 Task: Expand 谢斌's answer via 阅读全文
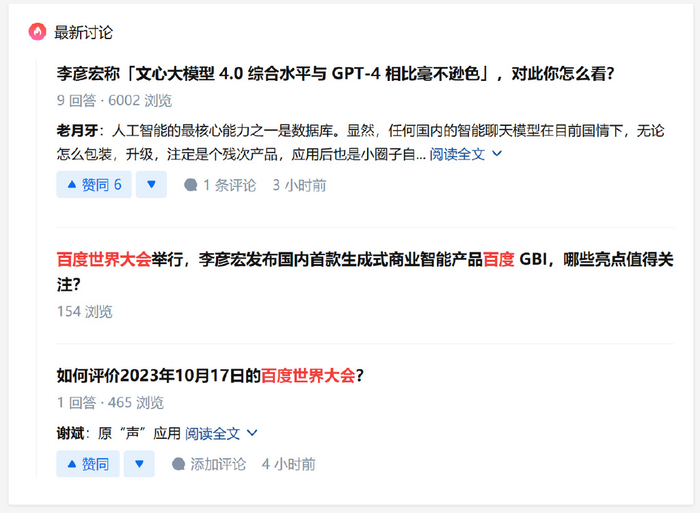[212, 434]
